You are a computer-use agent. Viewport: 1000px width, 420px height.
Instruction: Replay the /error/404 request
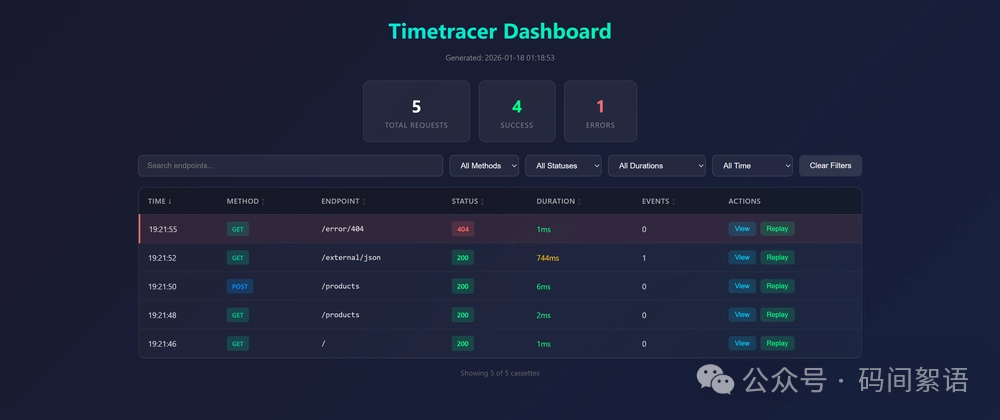(x=777, y=229)
